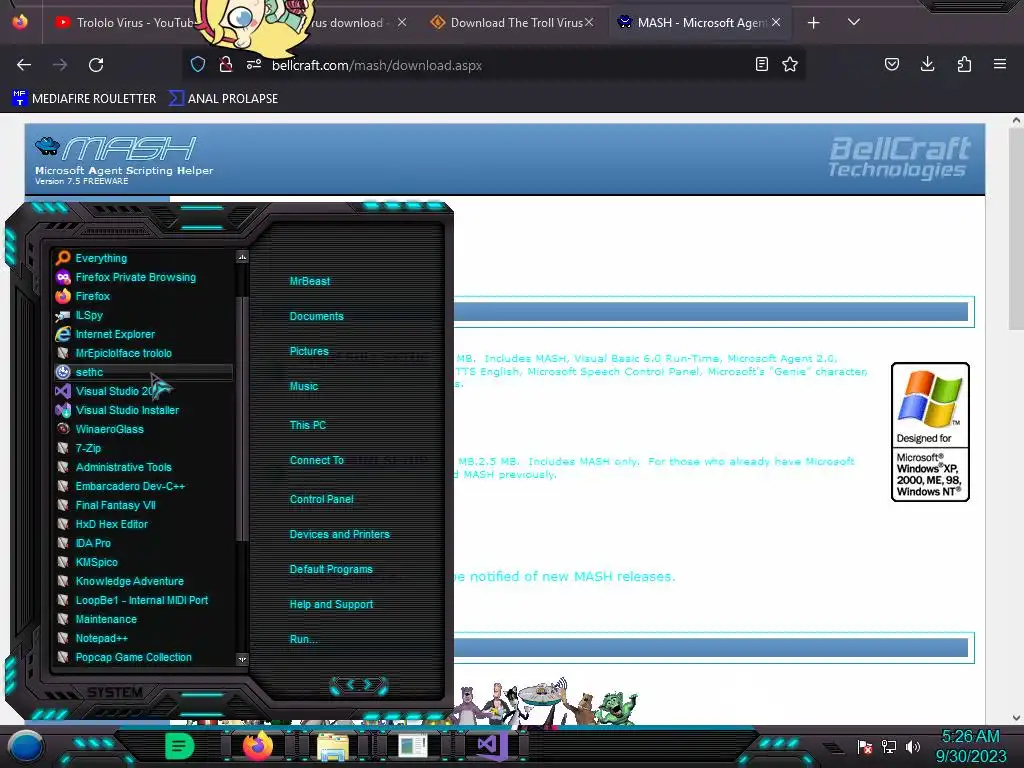Open extensions puzzle icon
Screen dimensions: 1024x768
[x=964, y=64]
